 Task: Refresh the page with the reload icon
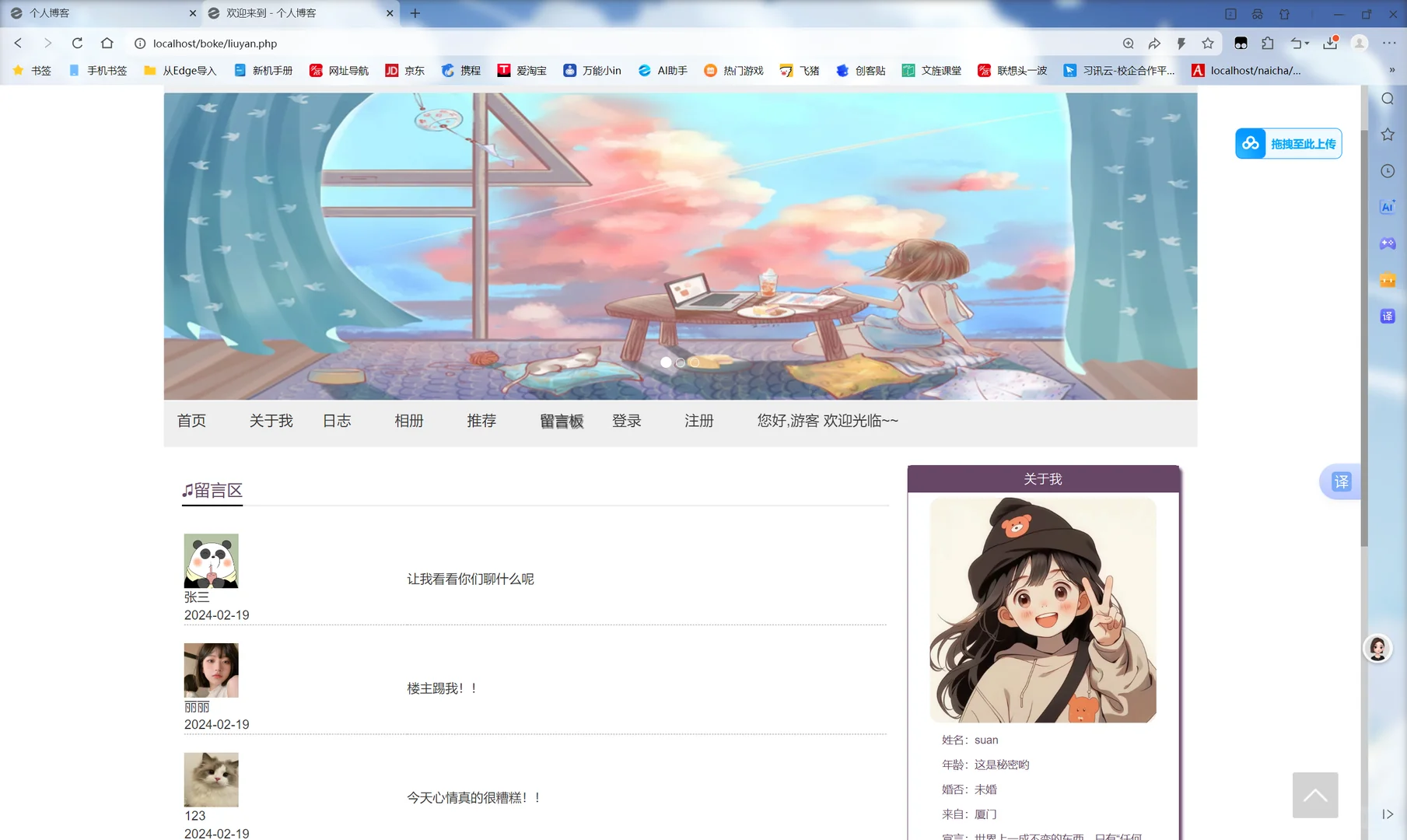pyautogui.click(x=77, y=44)
